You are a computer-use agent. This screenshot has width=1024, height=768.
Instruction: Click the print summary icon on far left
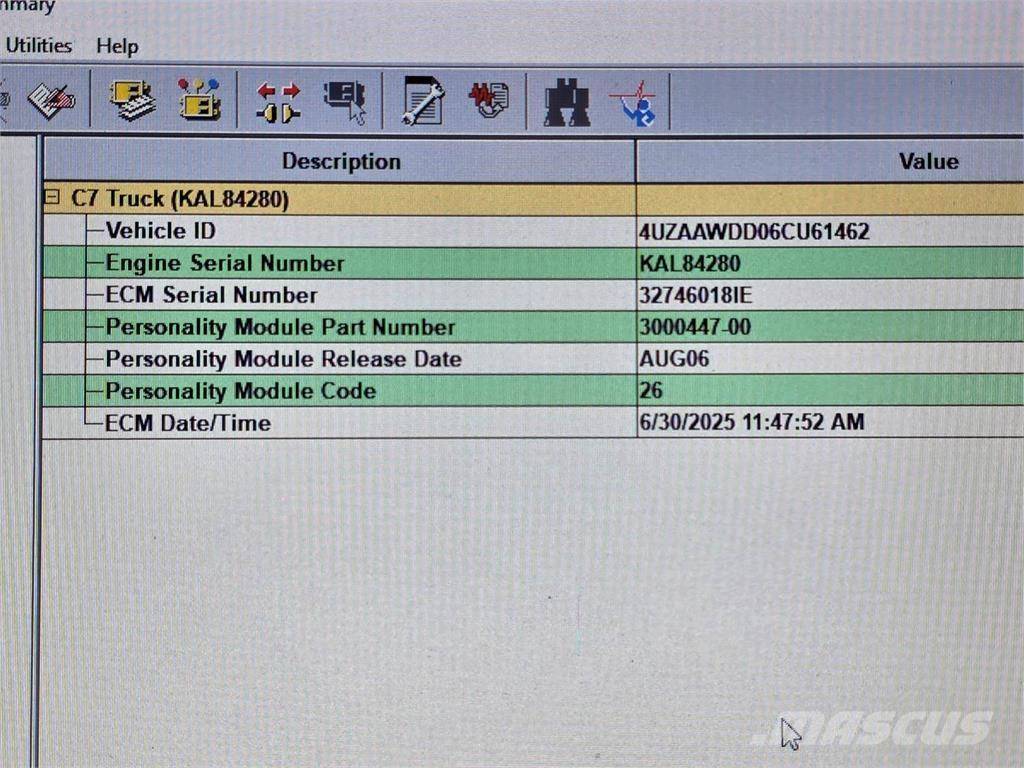(50, 99)
